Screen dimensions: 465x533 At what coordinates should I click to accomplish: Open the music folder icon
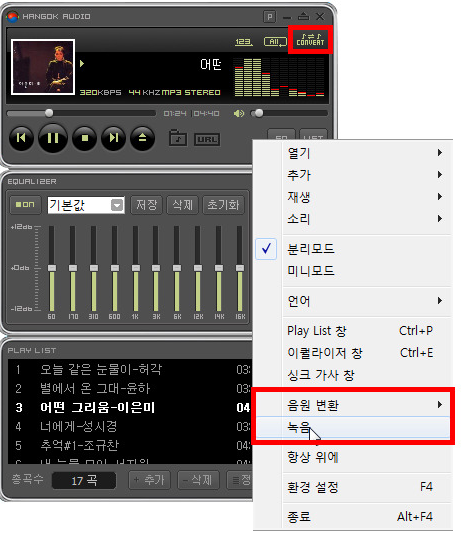[x=178, y=138]
